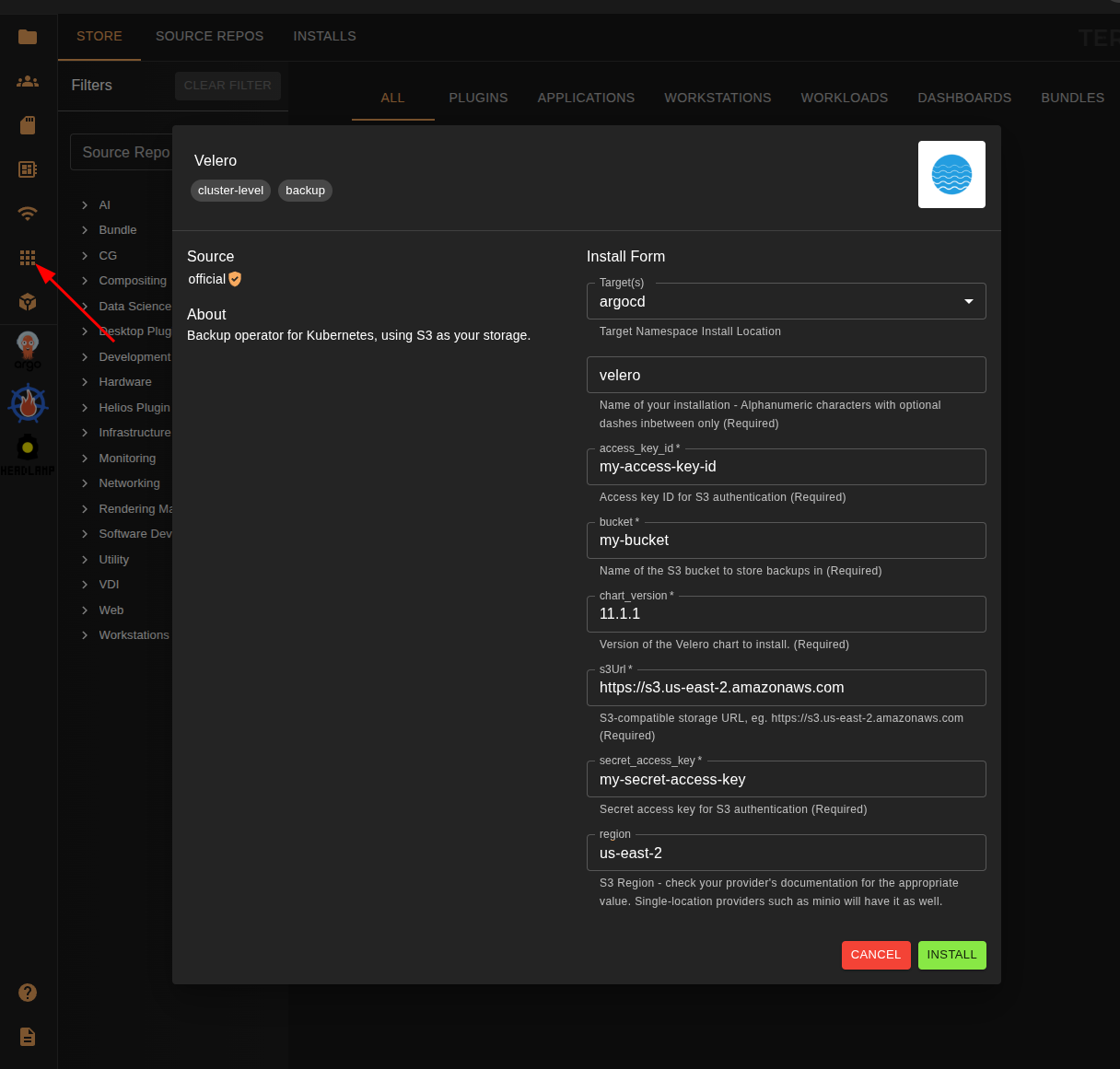This screenshot has width=1120, height=1069.
Task: Expand the Monitoring filter category
Action: [x=127, y=458]
